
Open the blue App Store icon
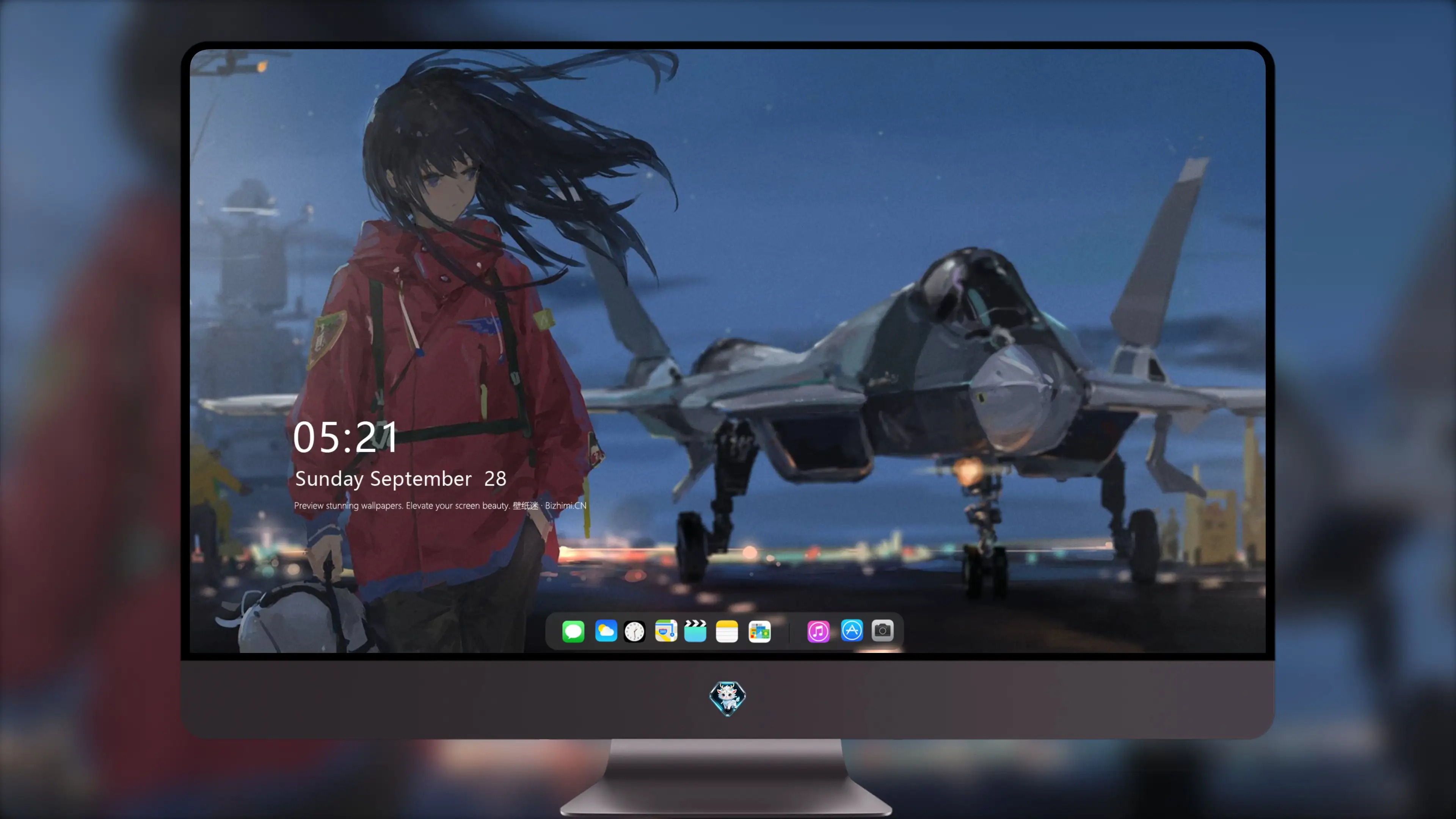(851, 630)
